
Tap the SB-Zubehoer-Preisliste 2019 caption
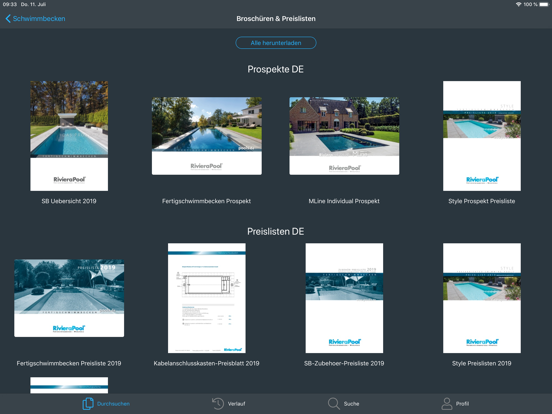(344, 363)
